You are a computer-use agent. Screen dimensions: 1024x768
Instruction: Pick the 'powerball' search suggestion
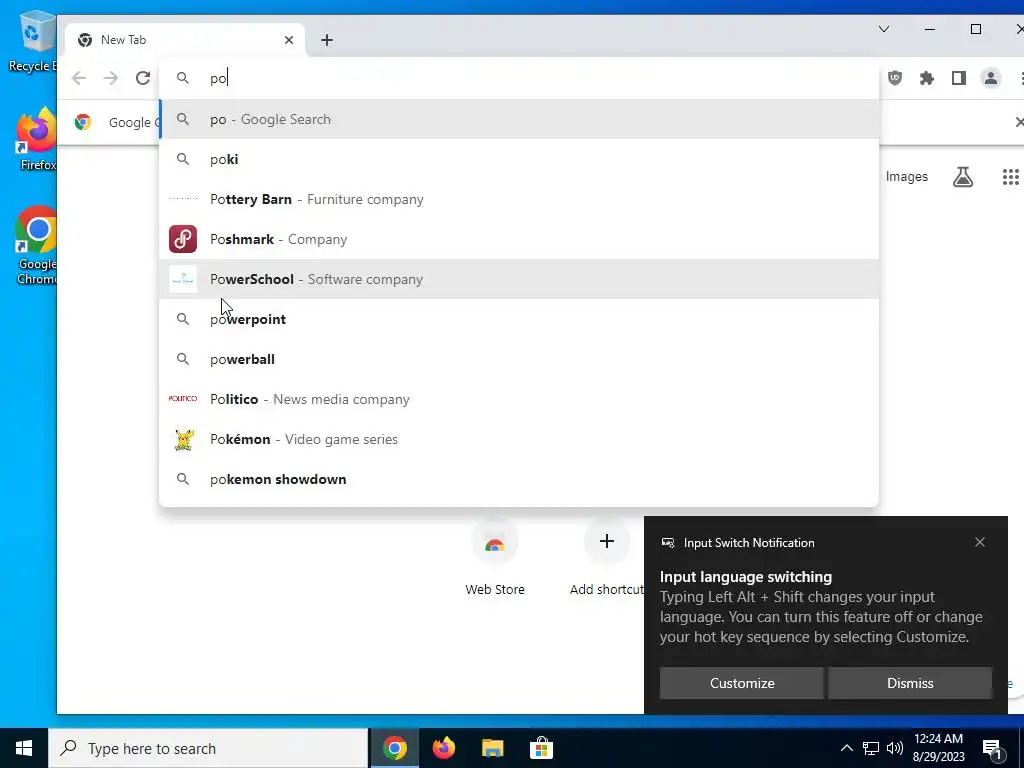[519, 359]
